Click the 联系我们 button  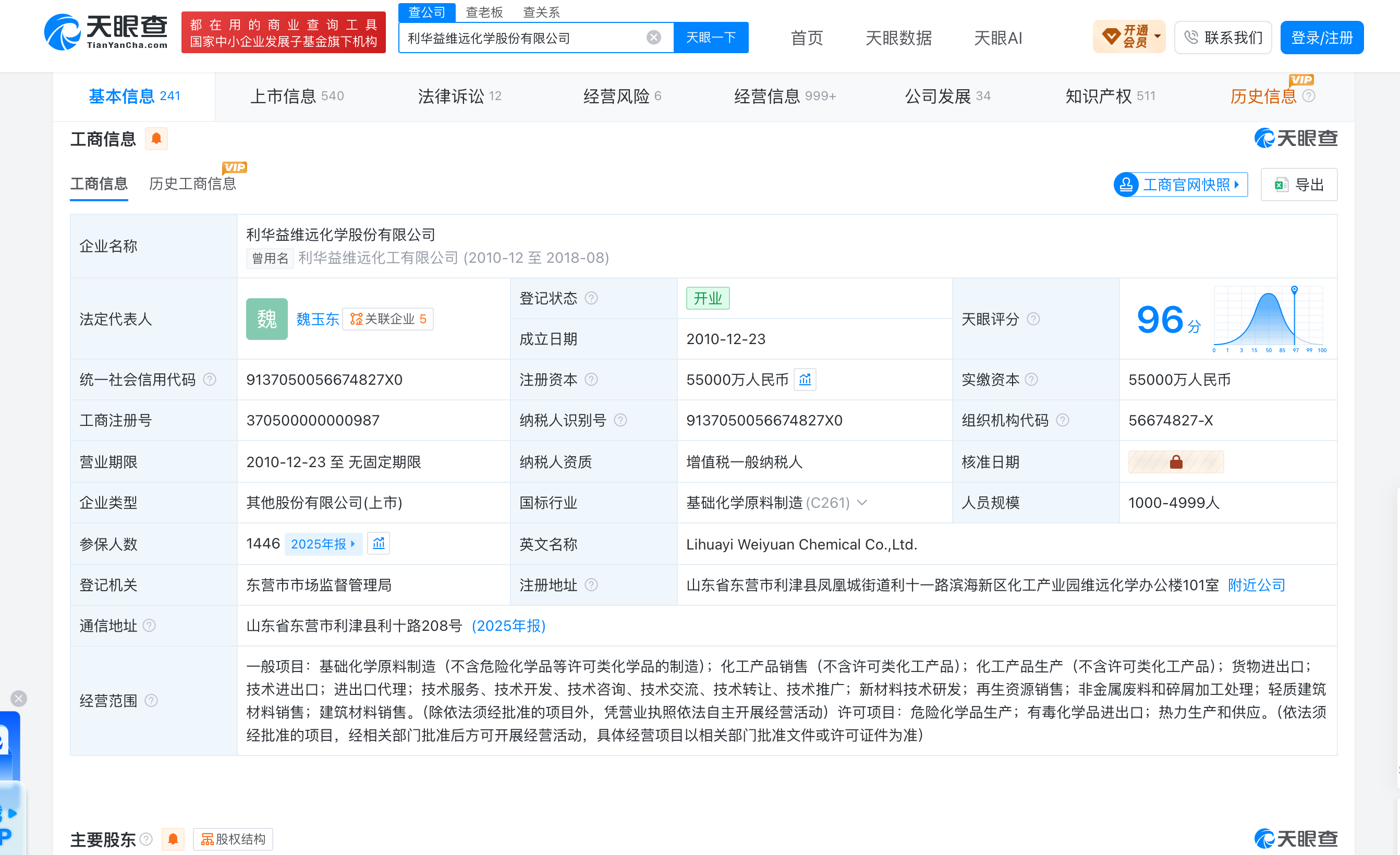tap(1223, 38)
